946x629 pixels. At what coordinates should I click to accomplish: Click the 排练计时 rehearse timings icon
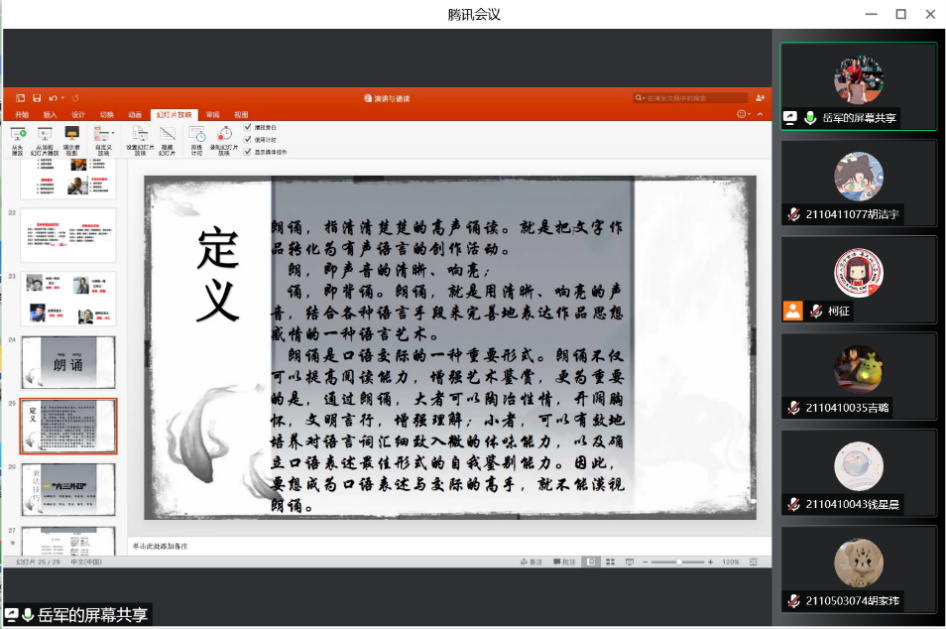[x=197, y=133]
